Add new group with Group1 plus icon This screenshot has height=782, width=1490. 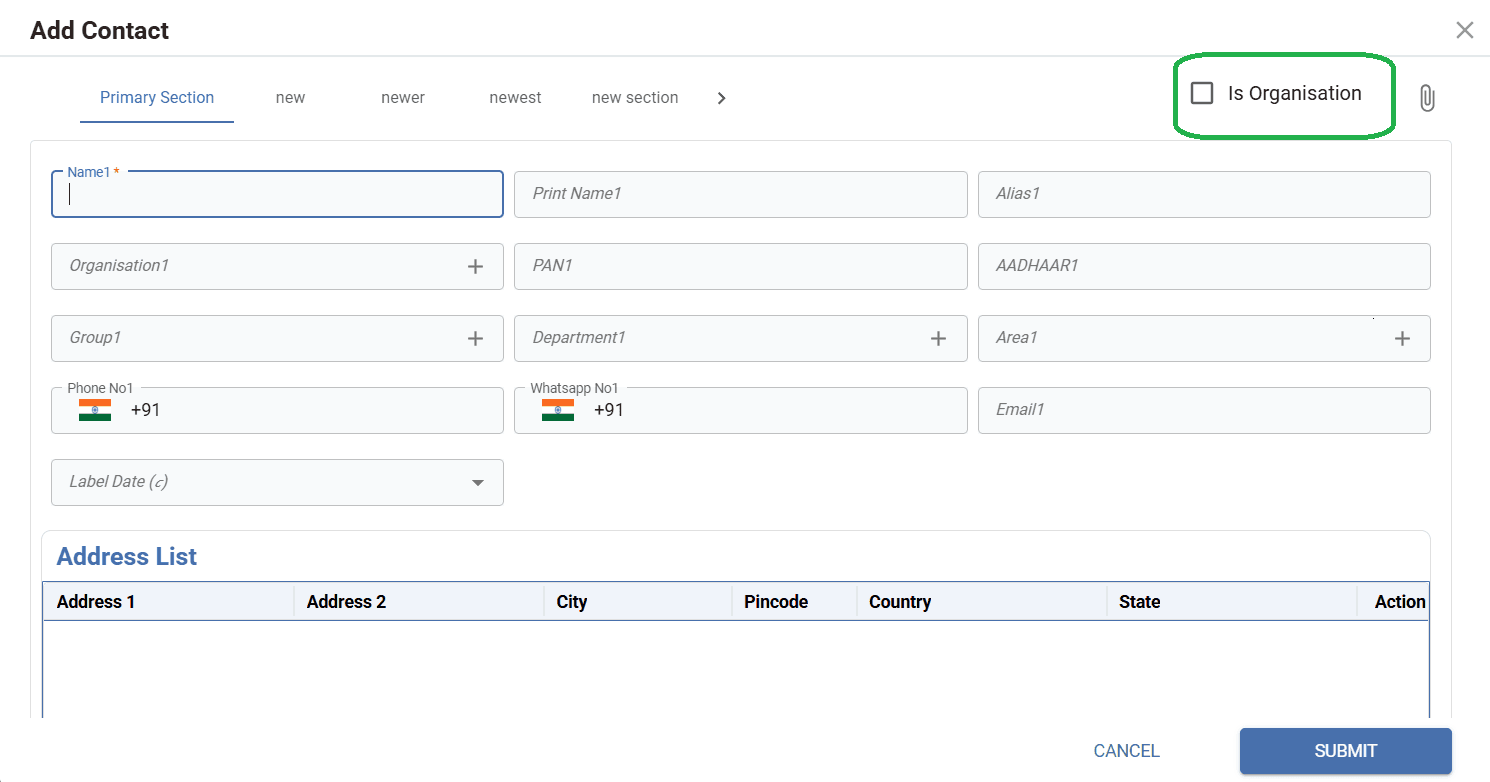475,338
